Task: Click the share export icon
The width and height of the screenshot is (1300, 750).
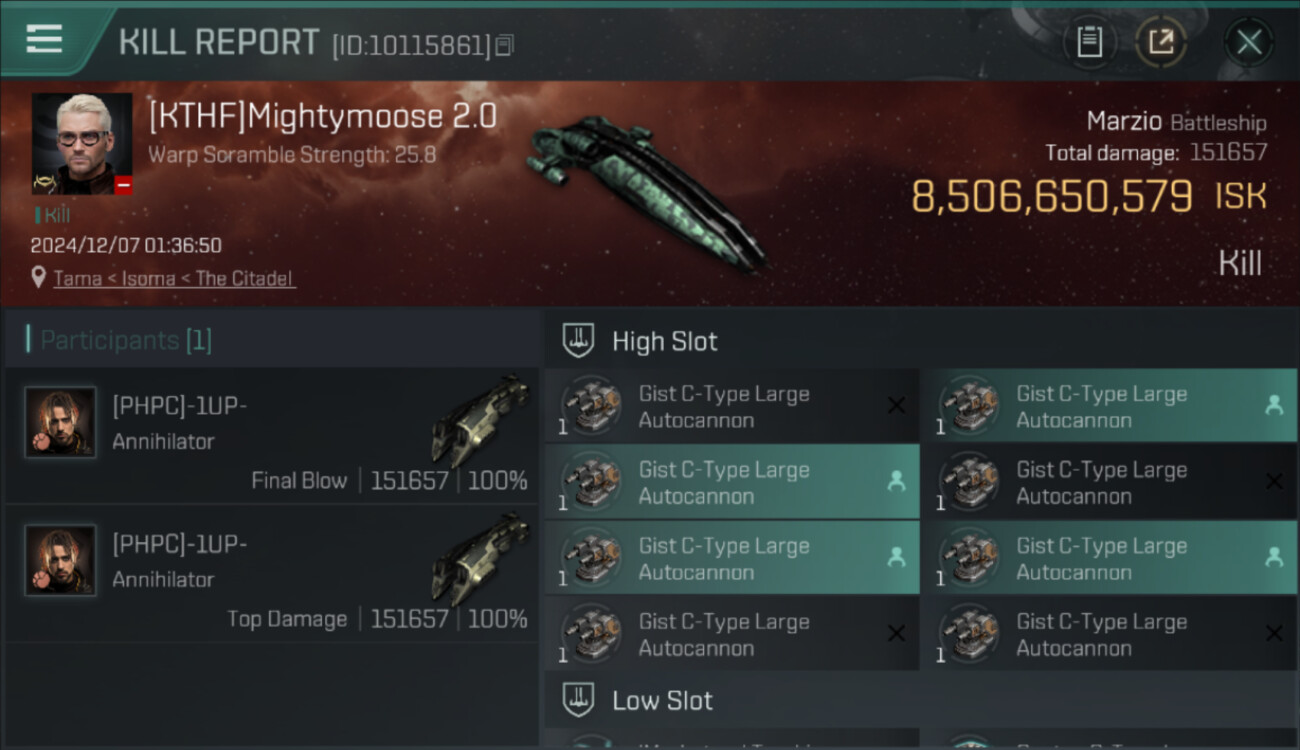Action: pos(1160,42)
